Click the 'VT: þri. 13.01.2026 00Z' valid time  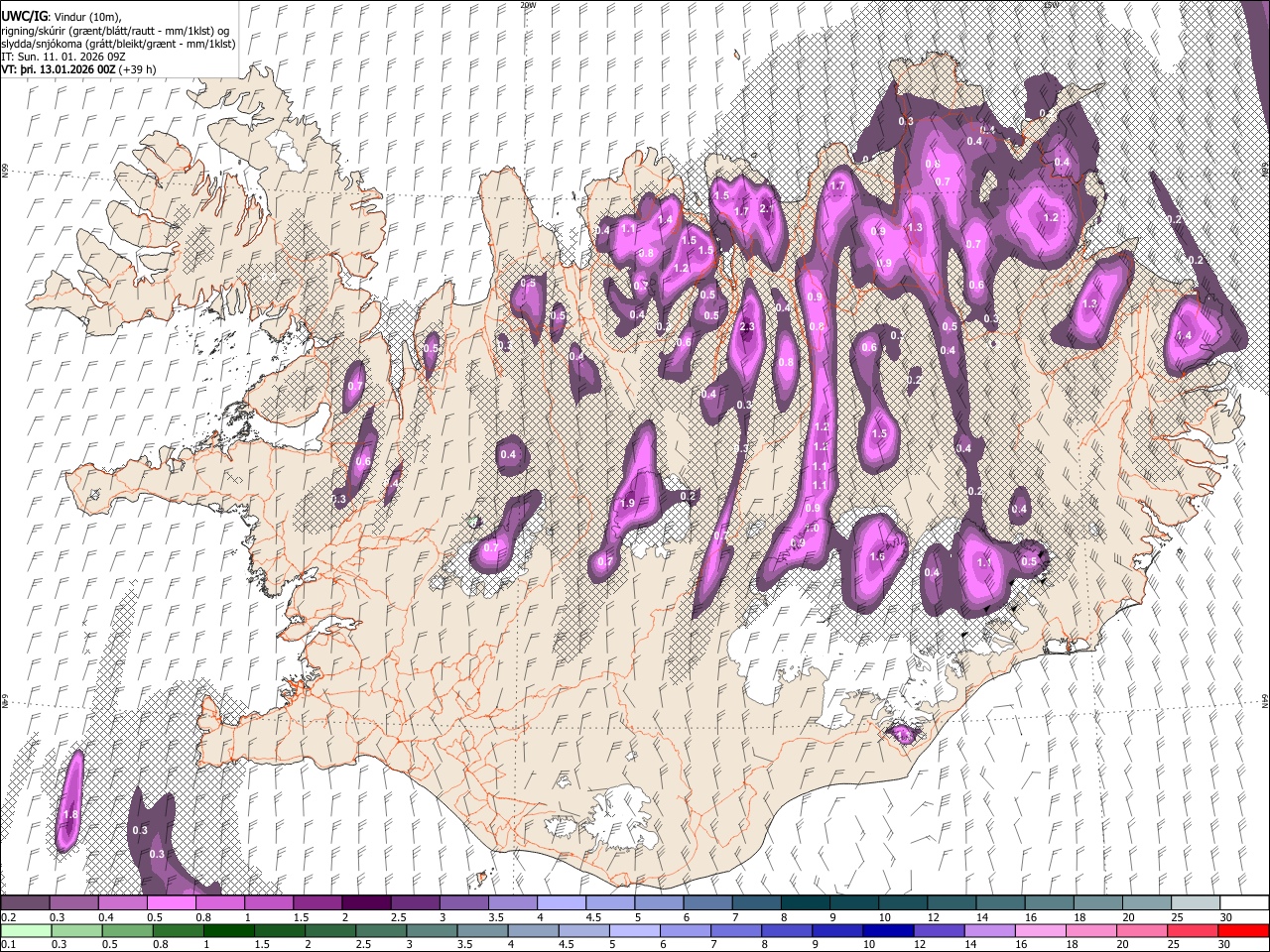click(58, 70)
